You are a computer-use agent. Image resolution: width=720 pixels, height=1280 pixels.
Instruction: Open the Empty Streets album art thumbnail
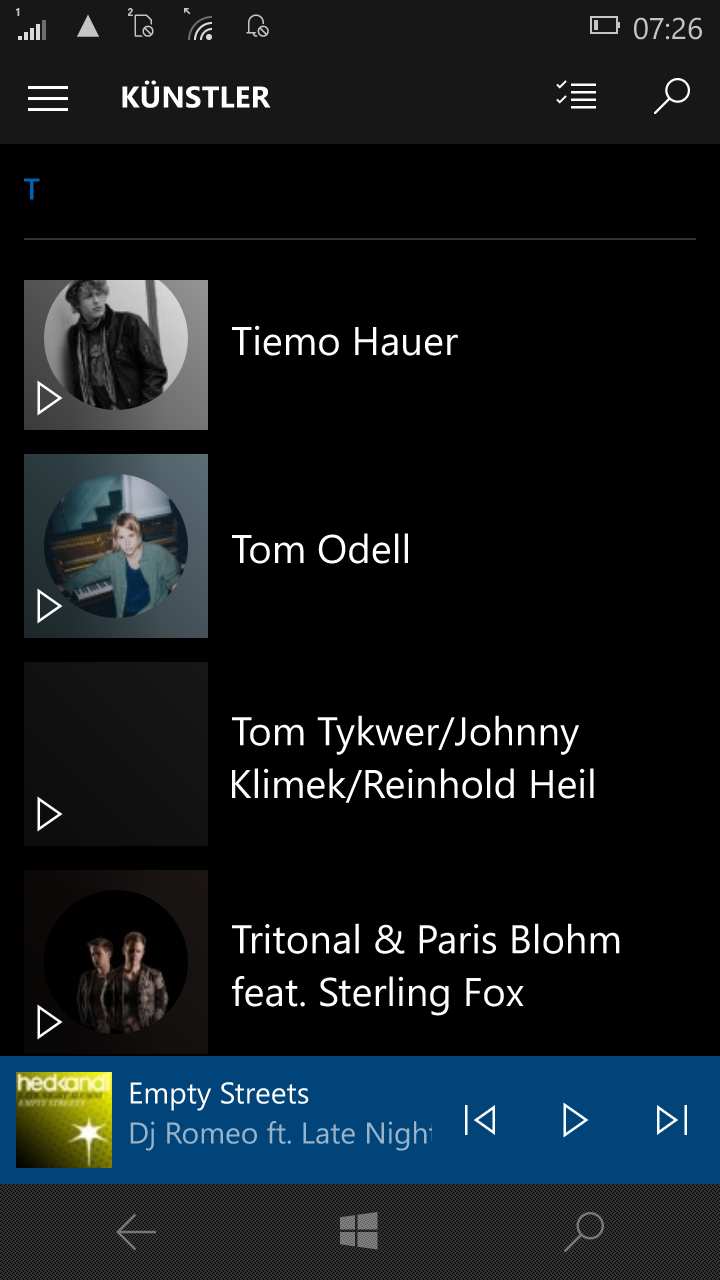(x=64, y=1120)
